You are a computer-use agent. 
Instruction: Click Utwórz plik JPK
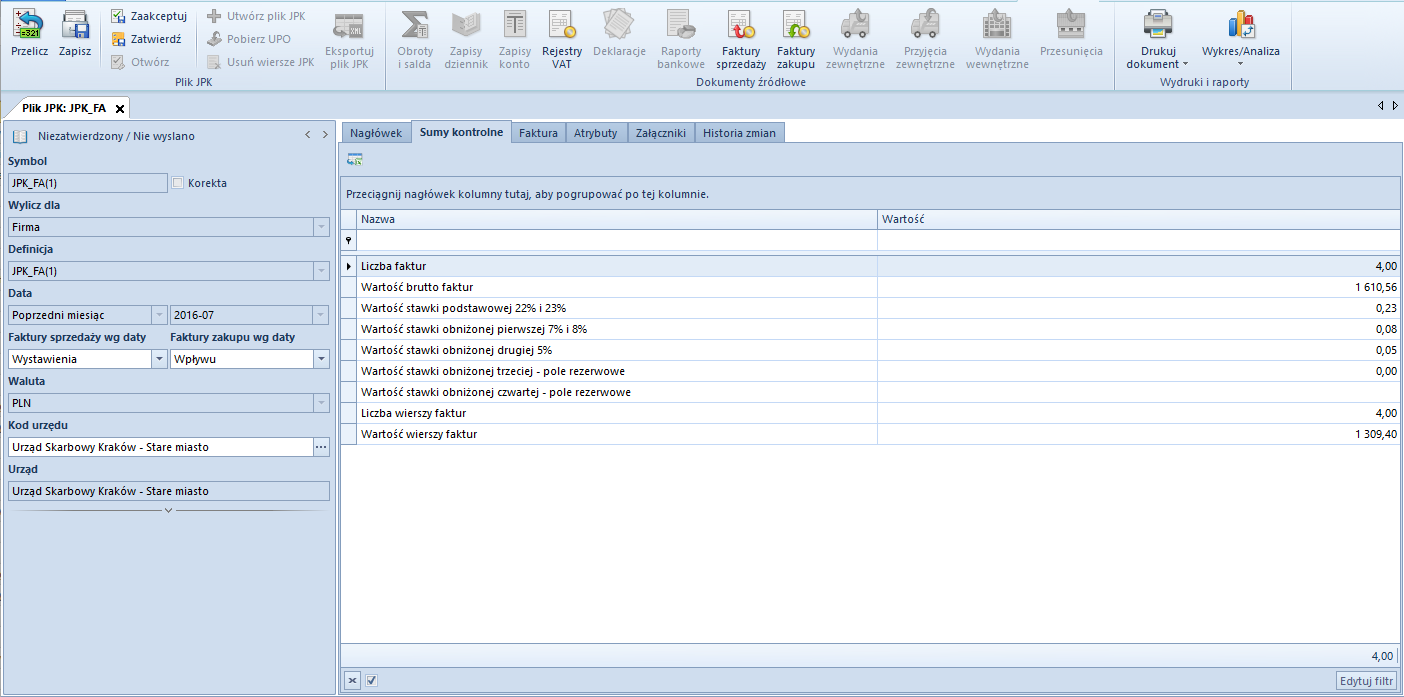pos(256,16)
